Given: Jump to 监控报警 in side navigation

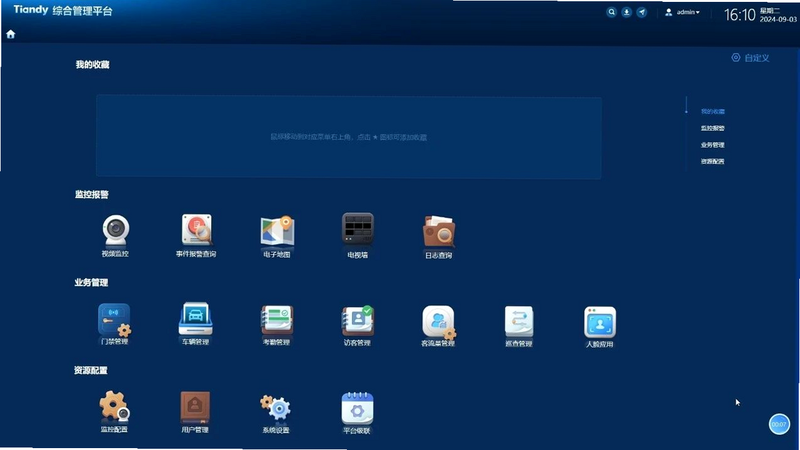Looking at the screenshot, I should coord(712,128).
